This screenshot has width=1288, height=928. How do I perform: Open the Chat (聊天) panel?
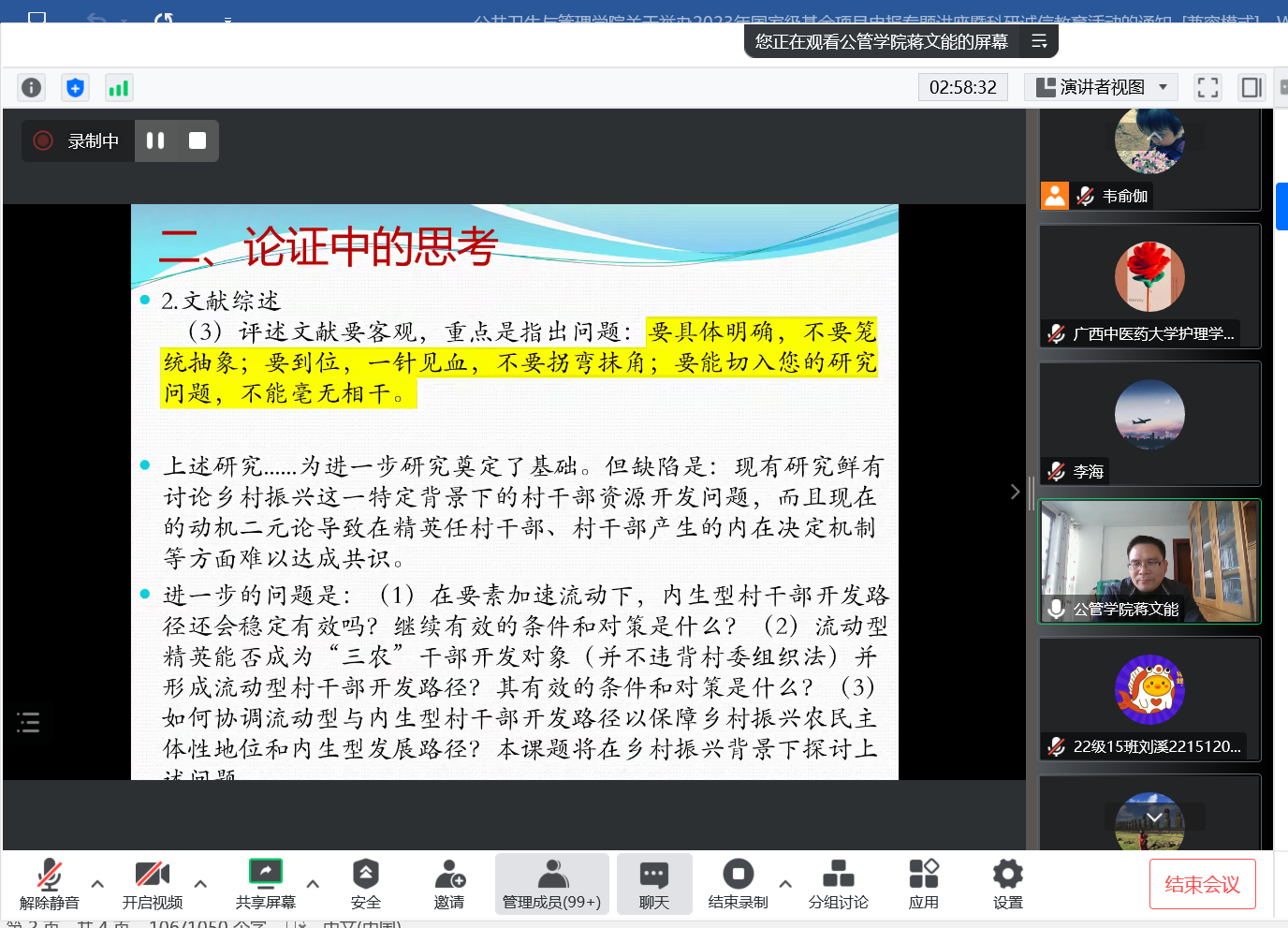click(x=653, y=884)
